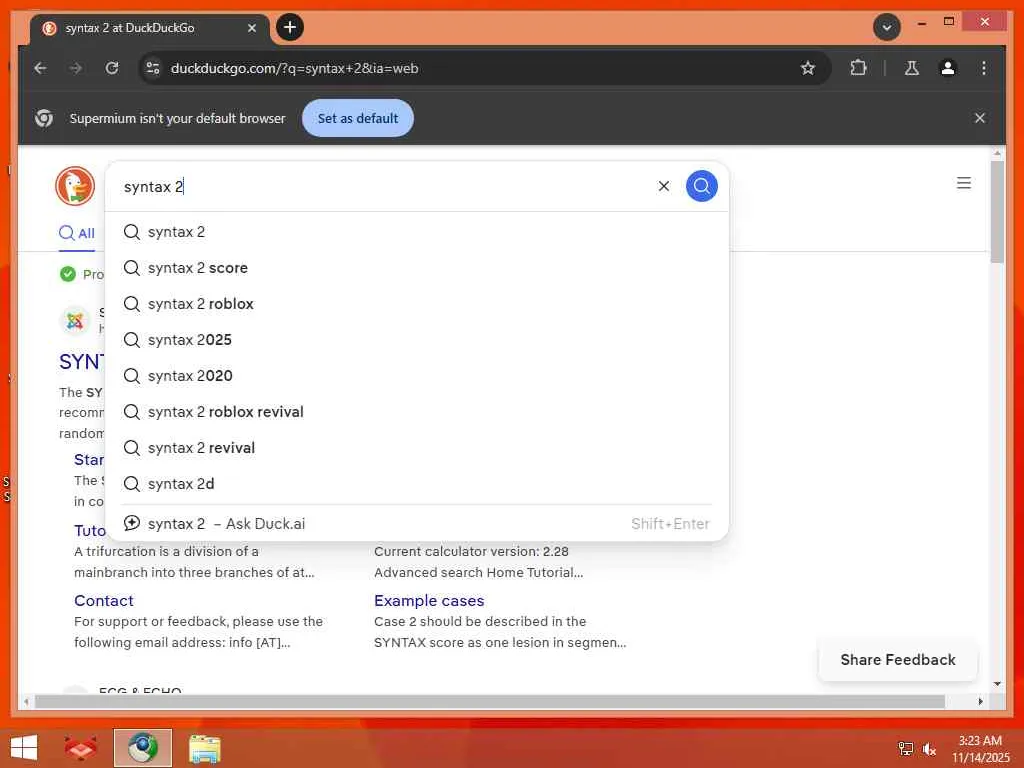The image size is (1024, 768).
Task: Click the vertical page scrollbar thumb
Action: (x=997, y=212)
